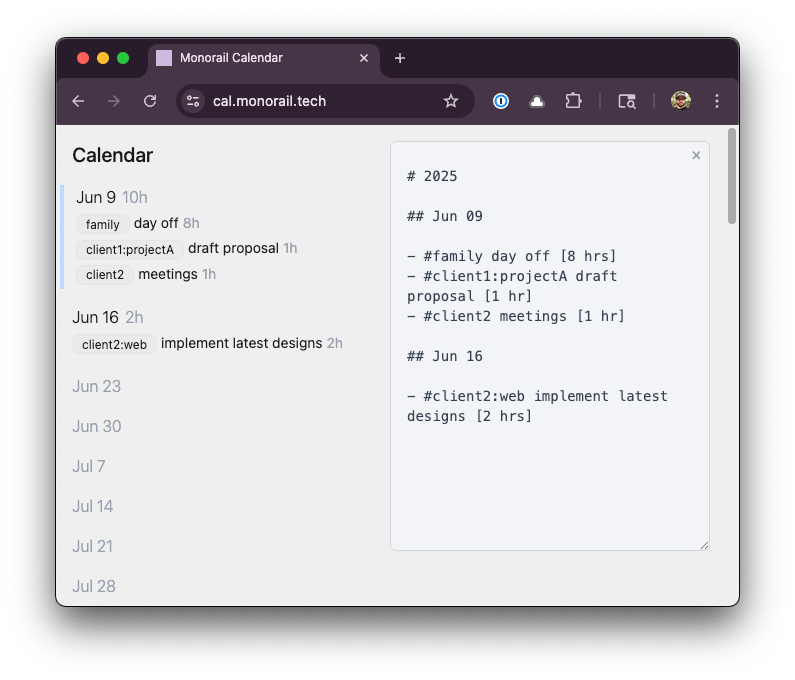Open the Jul 7 week
Viewport: 795px width, 680px height.
coord(89,467)
